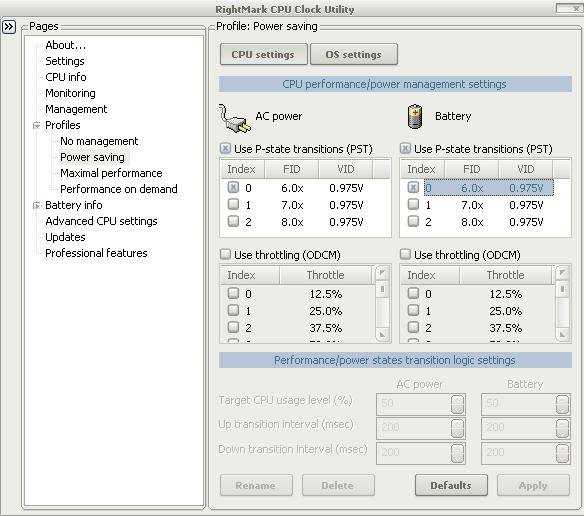Open the Battery info page

point(74,205)
